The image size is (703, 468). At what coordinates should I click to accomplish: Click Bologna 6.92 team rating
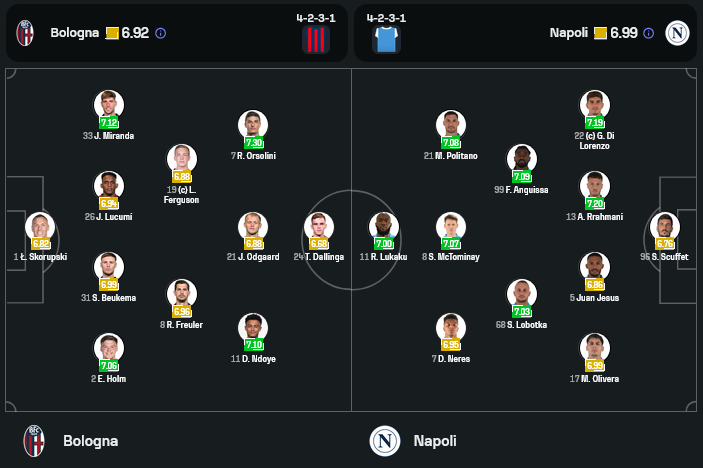135,33
